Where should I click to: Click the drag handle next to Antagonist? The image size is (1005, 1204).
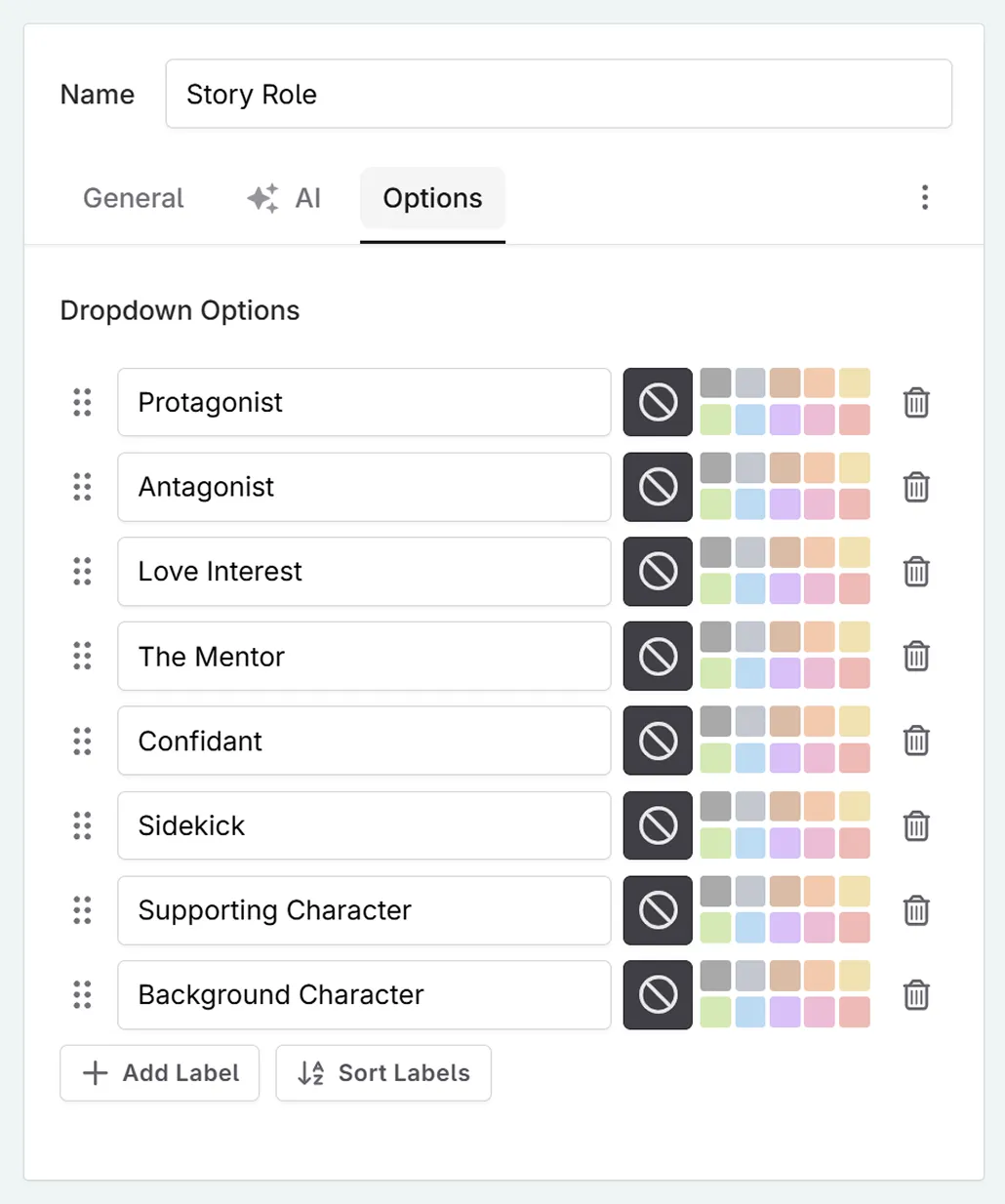pos(82,487)
